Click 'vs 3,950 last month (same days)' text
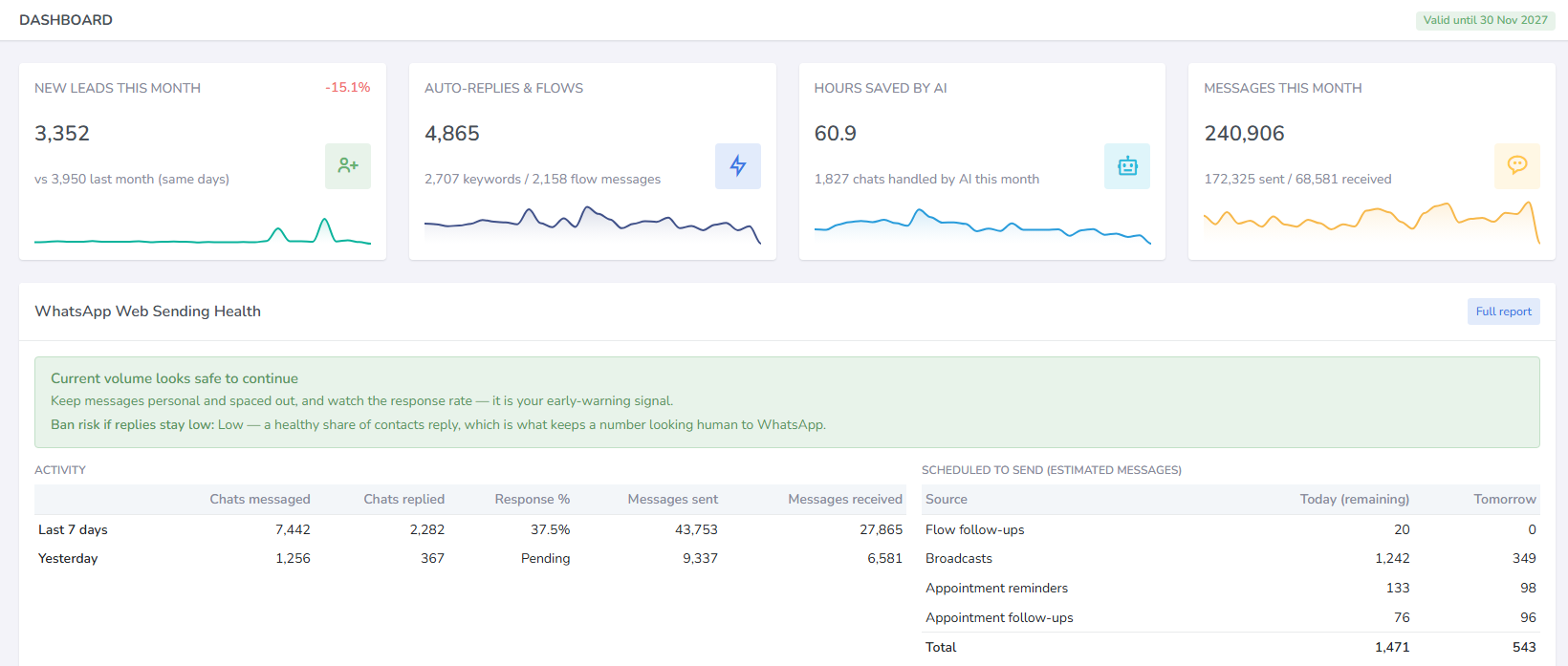 click(132, 179)
